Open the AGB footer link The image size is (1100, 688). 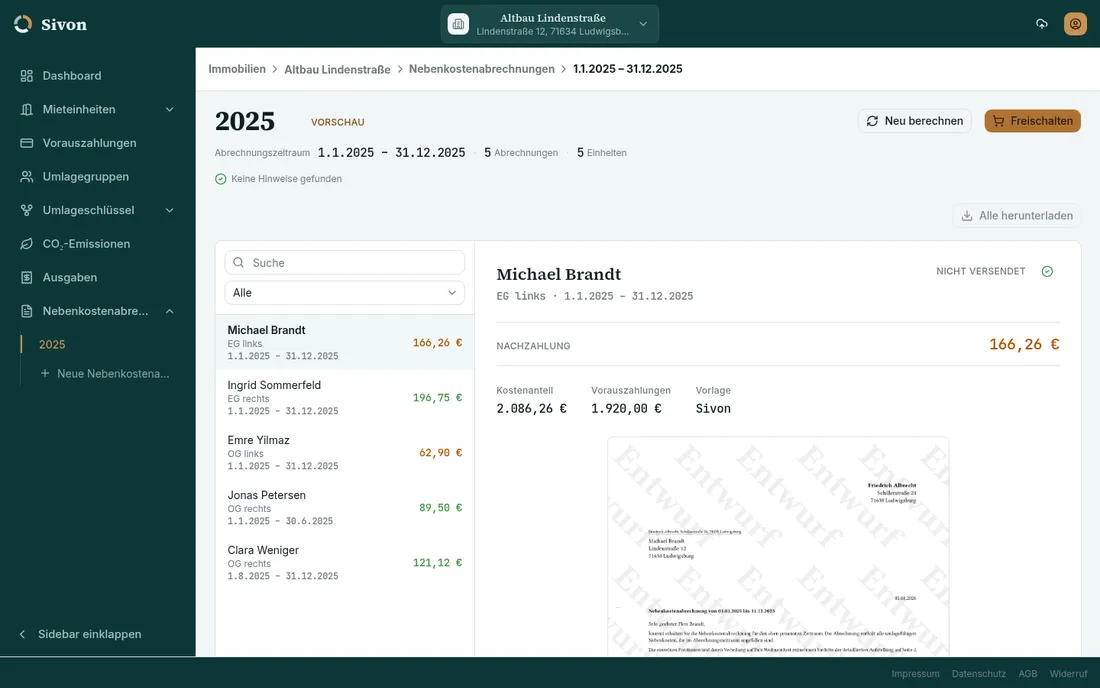coord(1028,673)
